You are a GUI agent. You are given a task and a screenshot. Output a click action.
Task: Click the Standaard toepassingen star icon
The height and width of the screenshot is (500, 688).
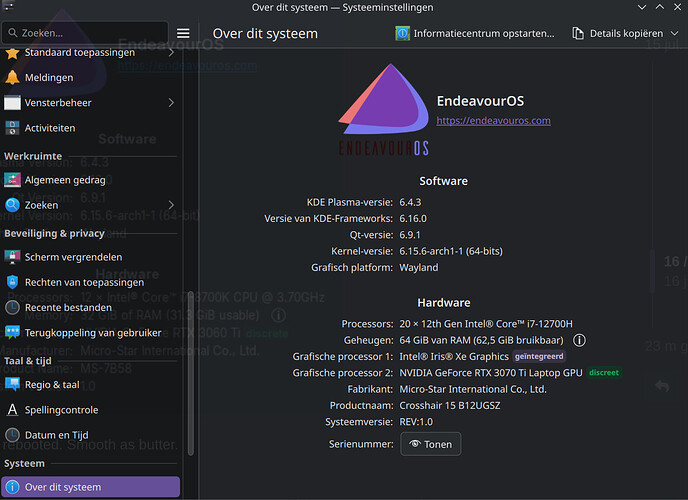[x=12, y=53]
